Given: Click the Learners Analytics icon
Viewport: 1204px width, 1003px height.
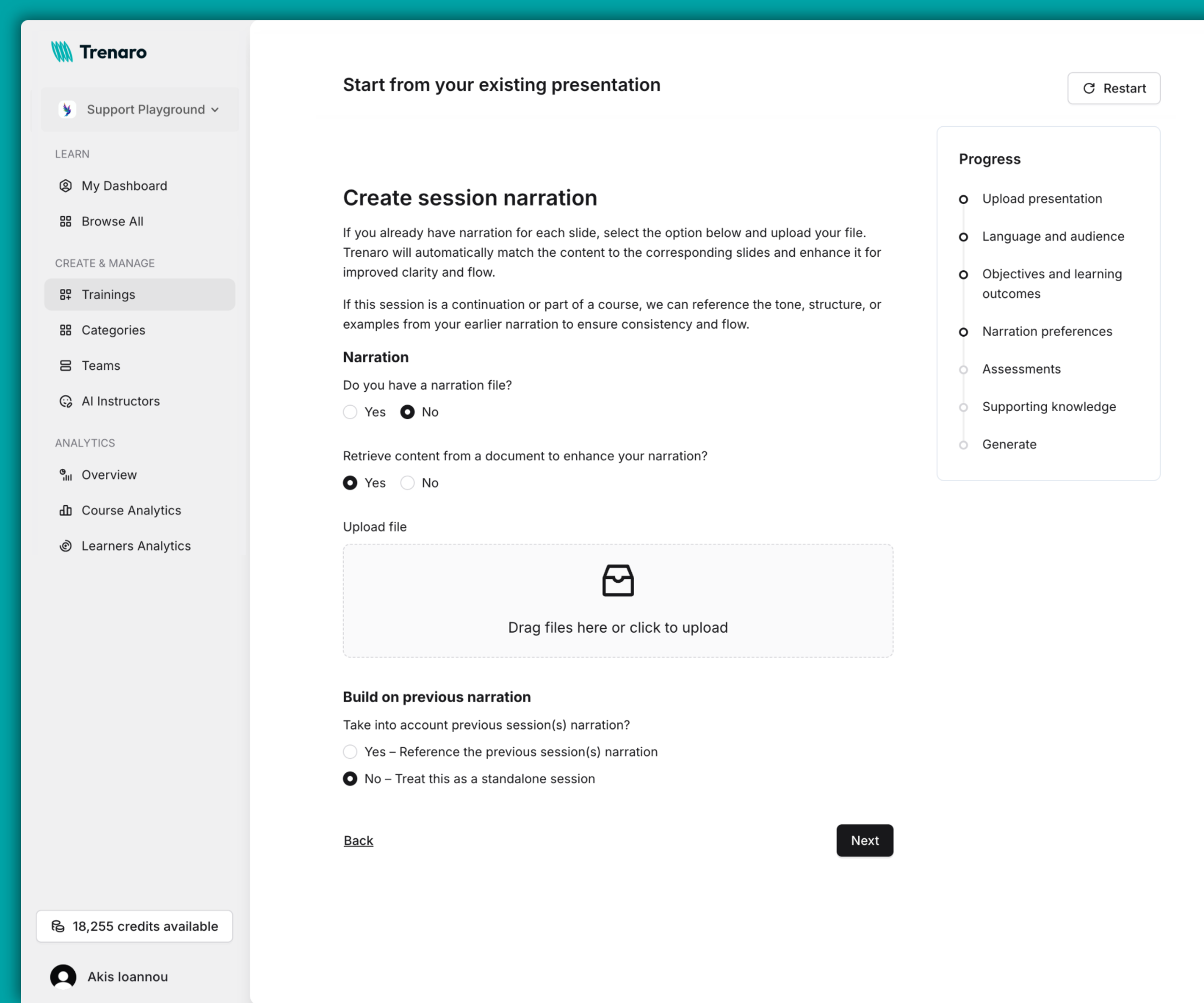Looking at the screenshot, I should pos(65,545).
